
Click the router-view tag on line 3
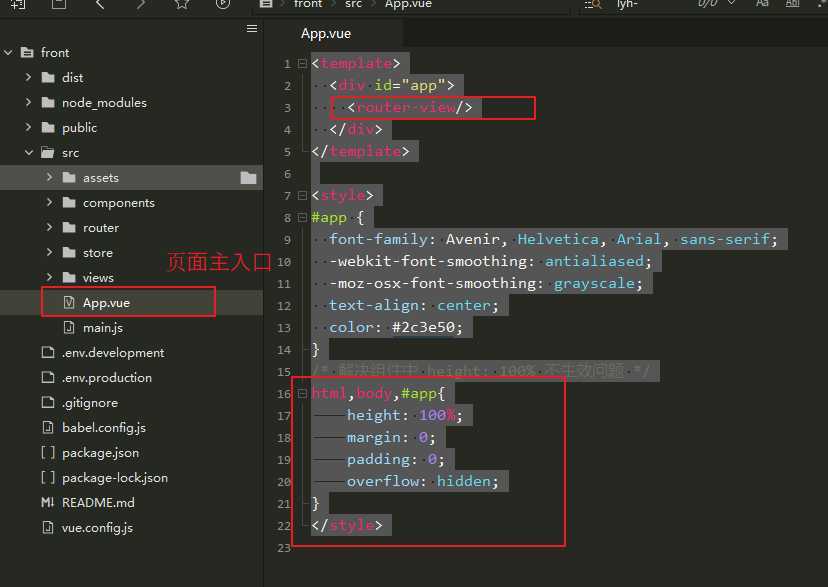[410, 108]
